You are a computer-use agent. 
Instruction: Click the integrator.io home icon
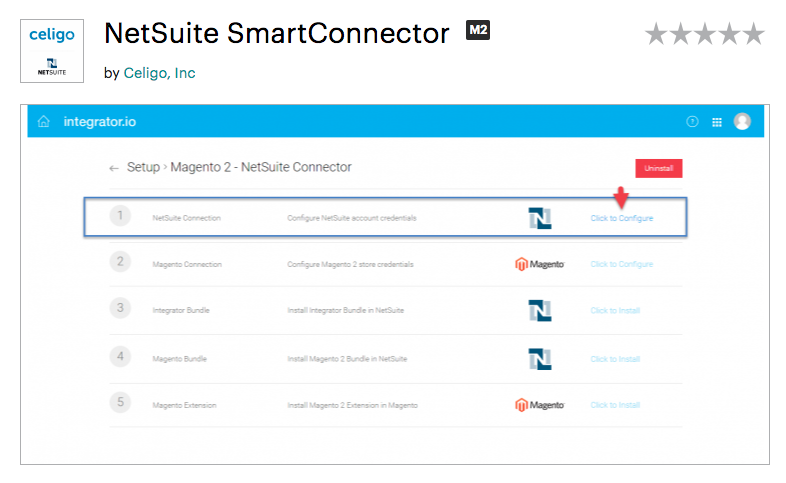pyautogui.click(x=44, y=121)
